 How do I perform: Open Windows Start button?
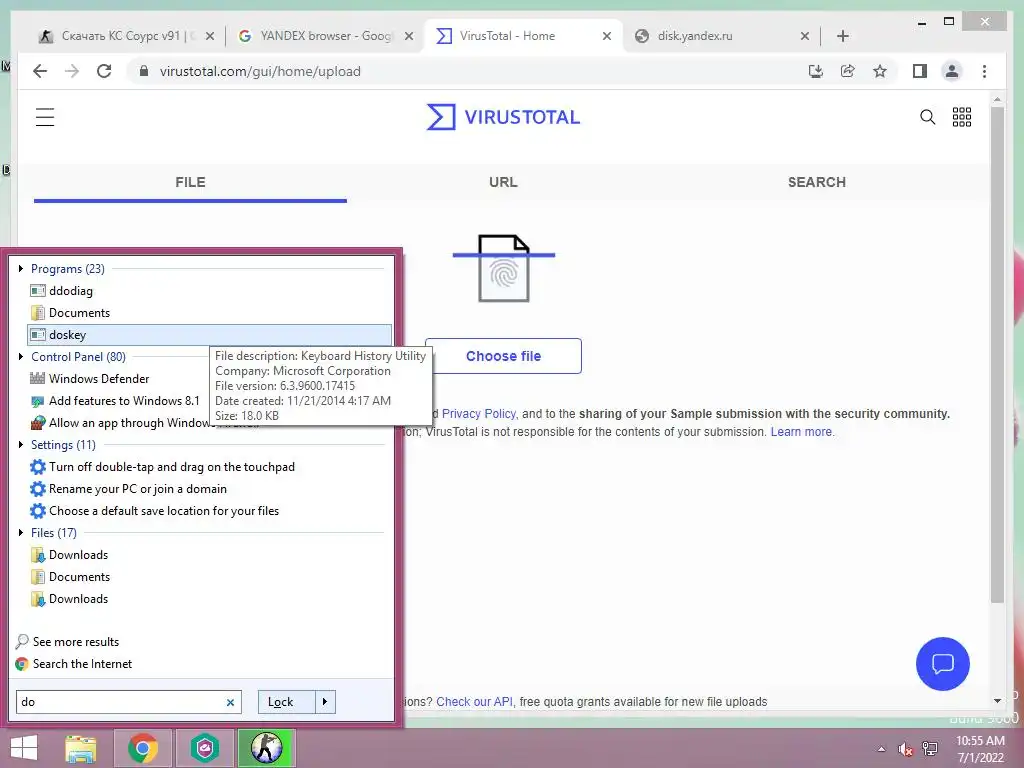(x=24, y=748)
